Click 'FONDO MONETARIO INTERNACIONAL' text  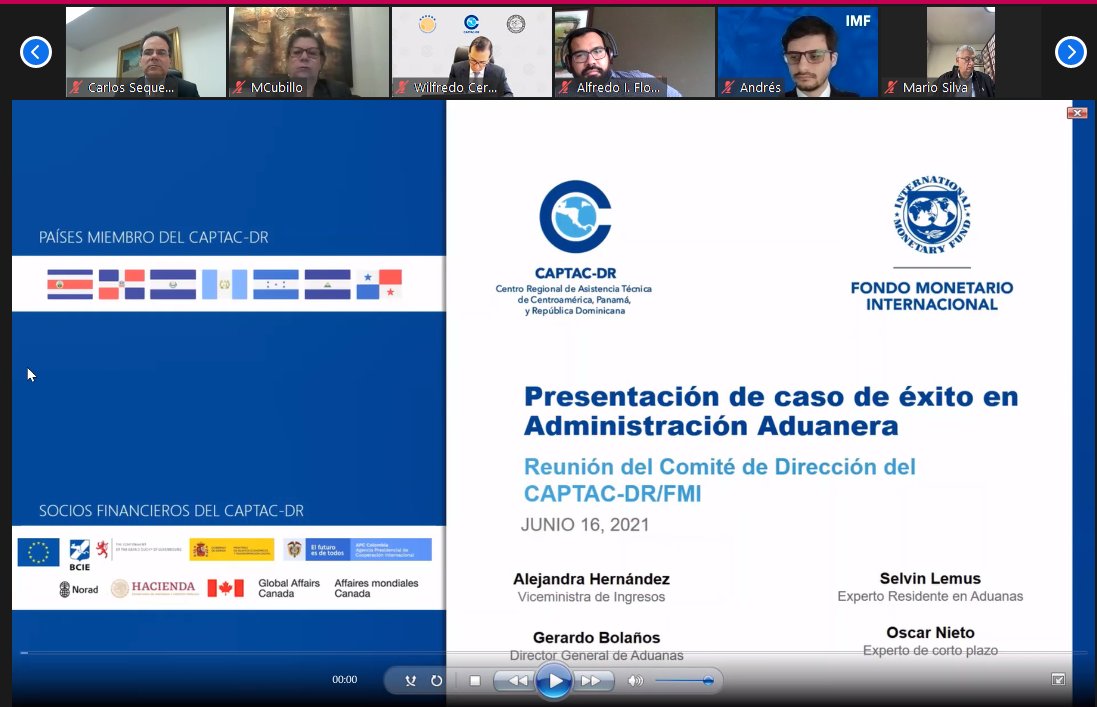click(932, 296)
